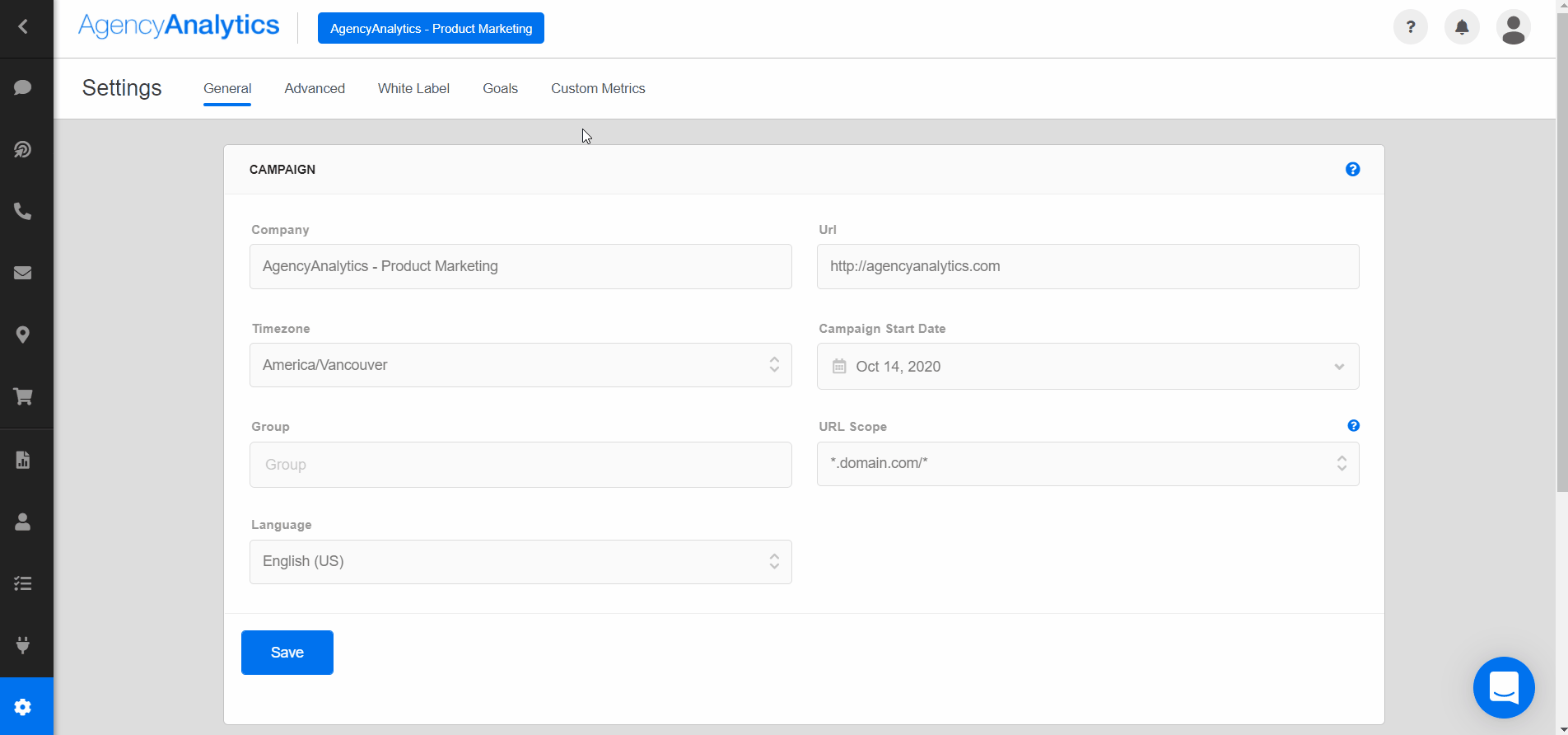Click calendar icon in Campaign Start Date
1568x735 pixels.
point(839,366)
